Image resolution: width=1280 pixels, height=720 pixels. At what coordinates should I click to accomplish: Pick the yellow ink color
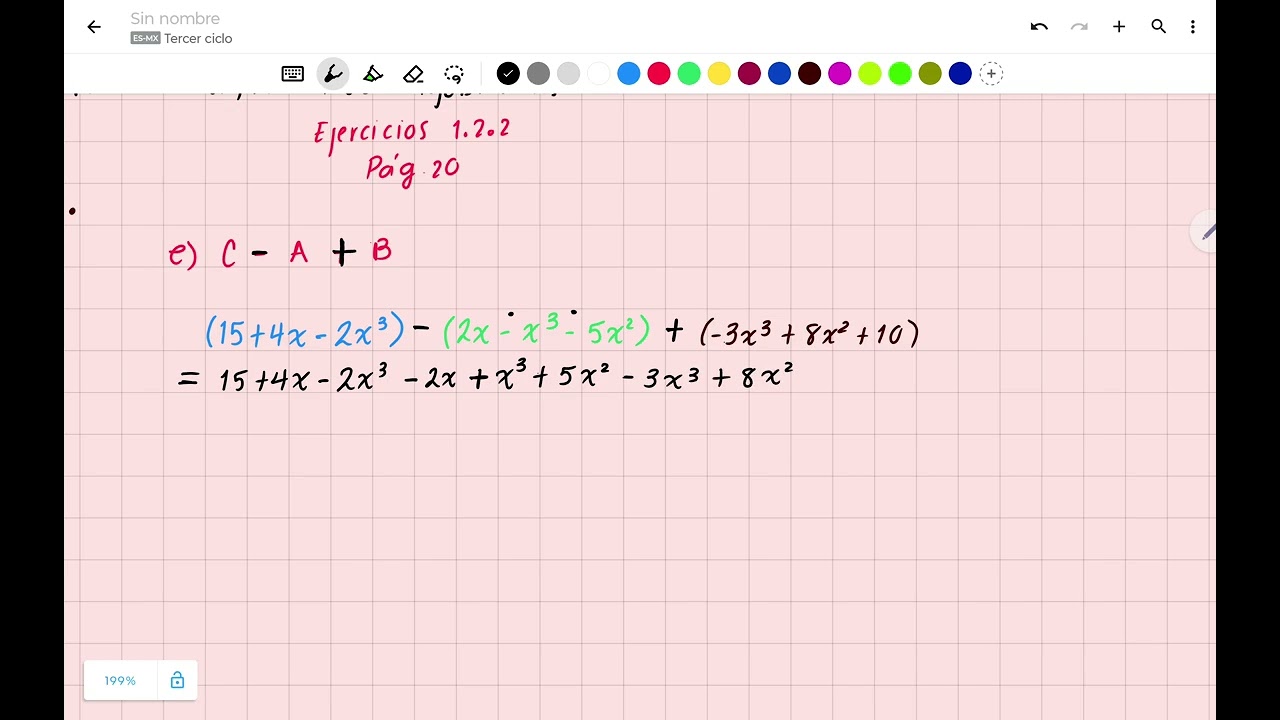(719, 73)
